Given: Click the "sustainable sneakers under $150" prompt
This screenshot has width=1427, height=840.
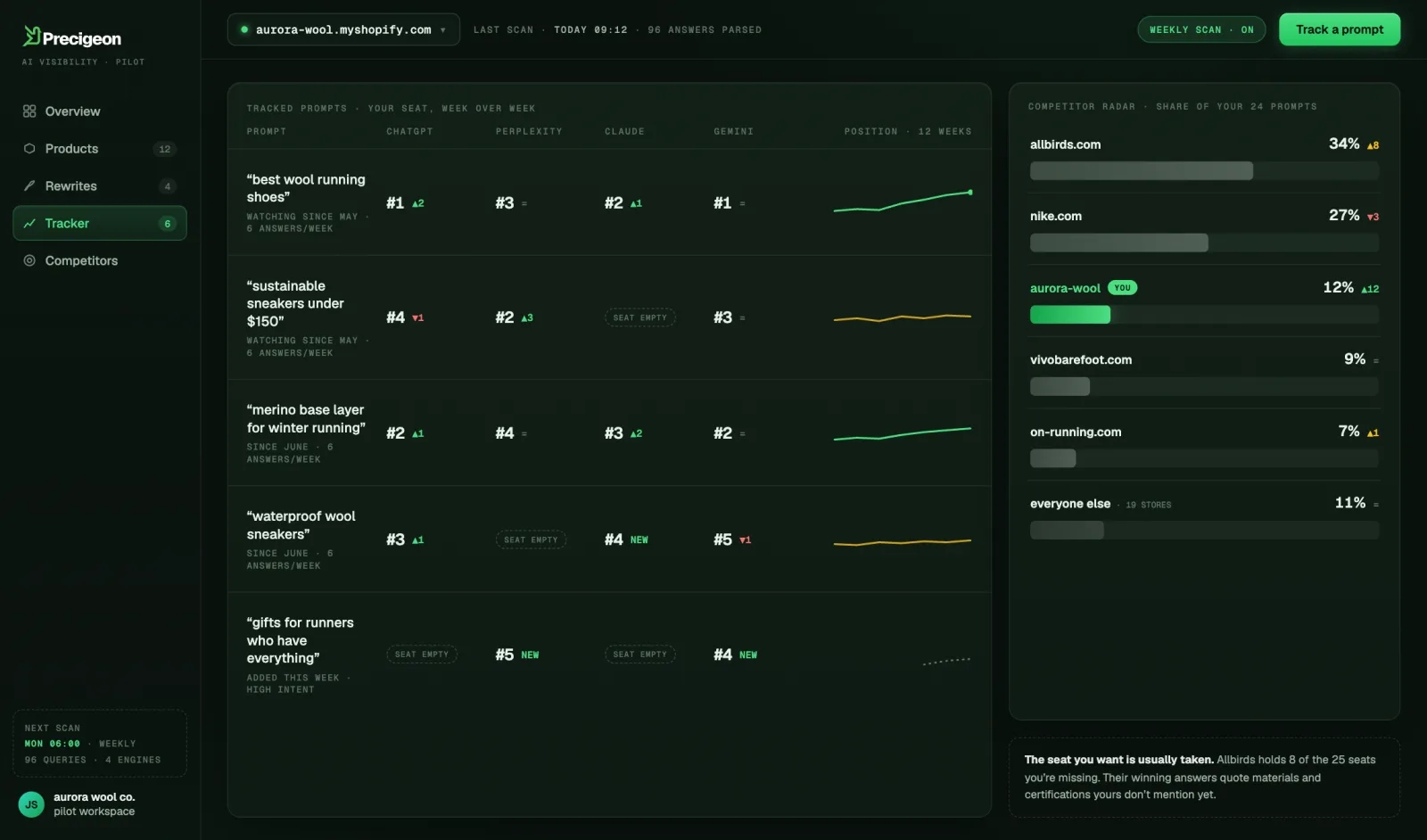Looking at the screenshot, I should [x=295, y=303].
